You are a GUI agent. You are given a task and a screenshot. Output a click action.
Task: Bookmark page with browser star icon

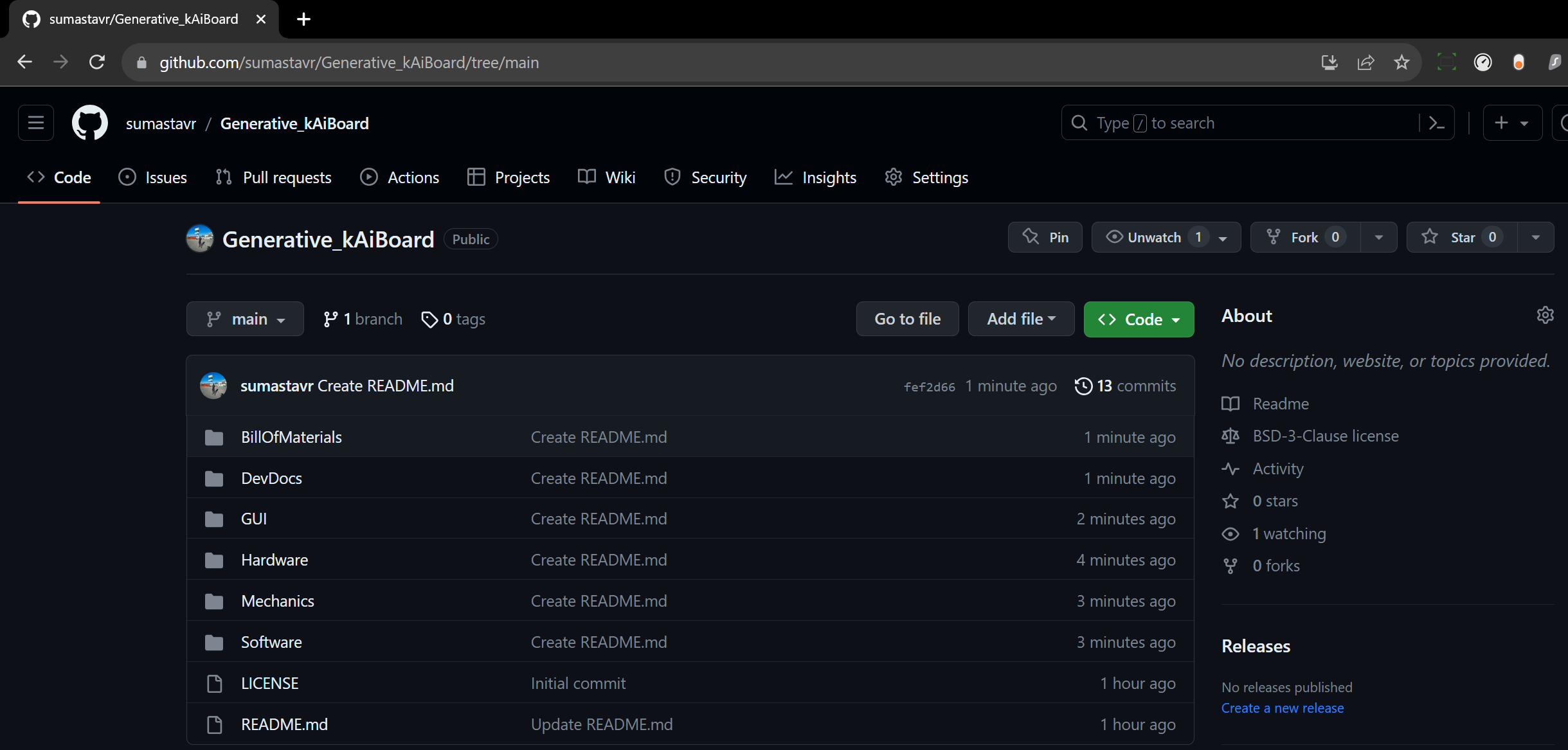pyautogui.click(x=1401, y=62)
